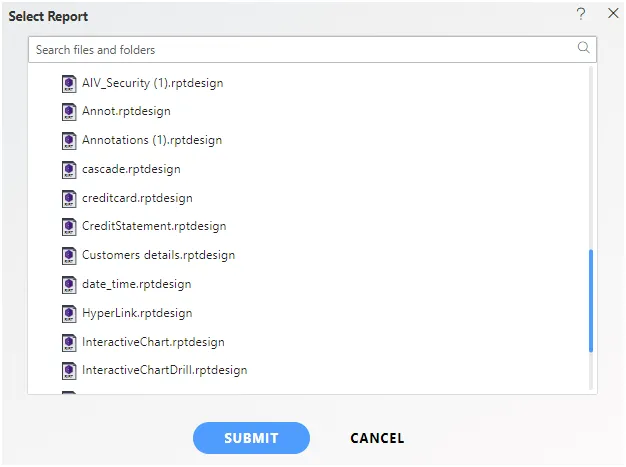Screen dimensions: 626x467
Task: Pick the Customers details.rptdesign report
Action: (x=158, y=255)
